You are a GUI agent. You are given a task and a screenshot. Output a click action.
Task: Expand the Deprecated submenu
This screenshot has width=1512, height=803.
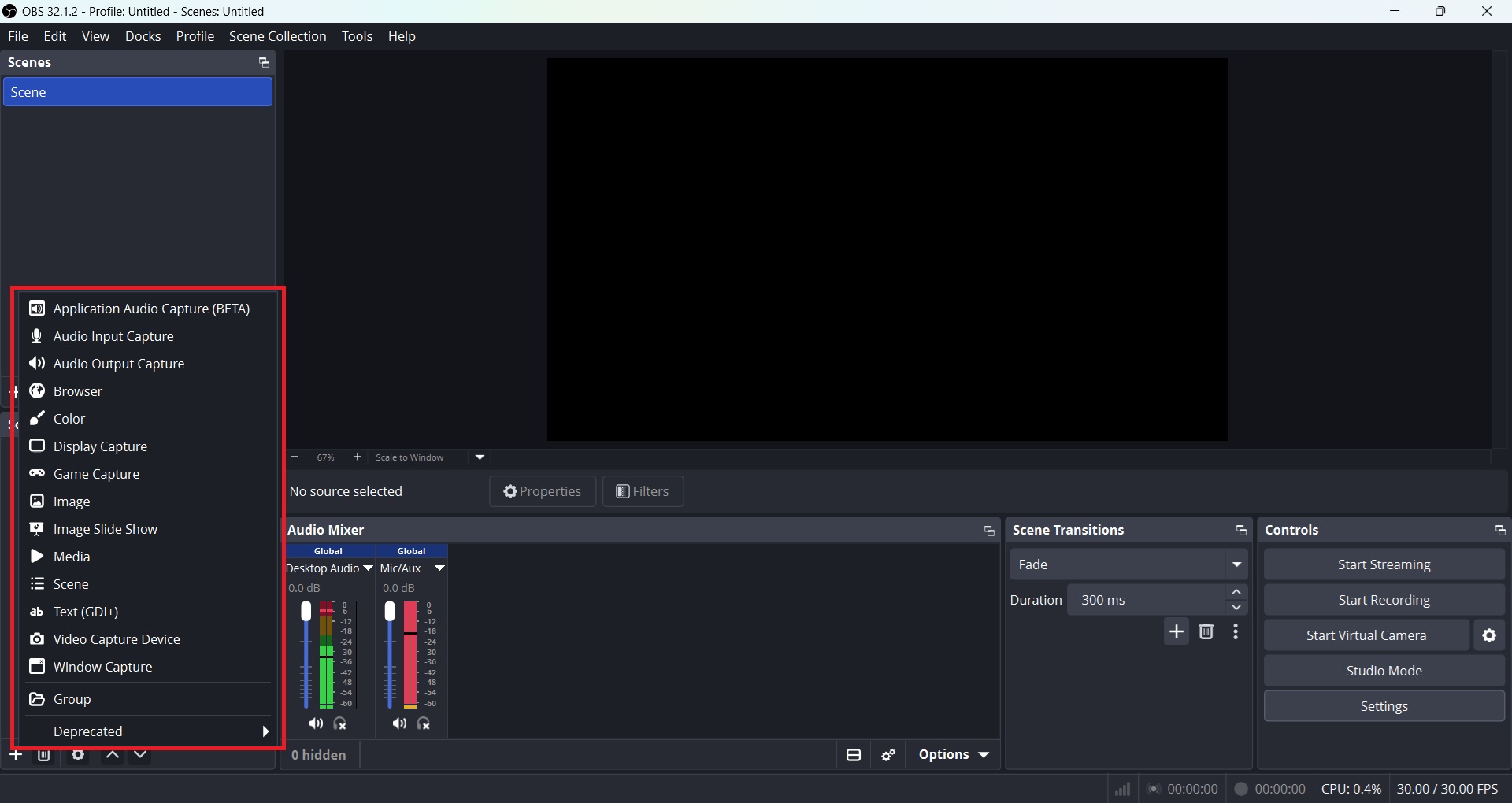pos(148,731)
